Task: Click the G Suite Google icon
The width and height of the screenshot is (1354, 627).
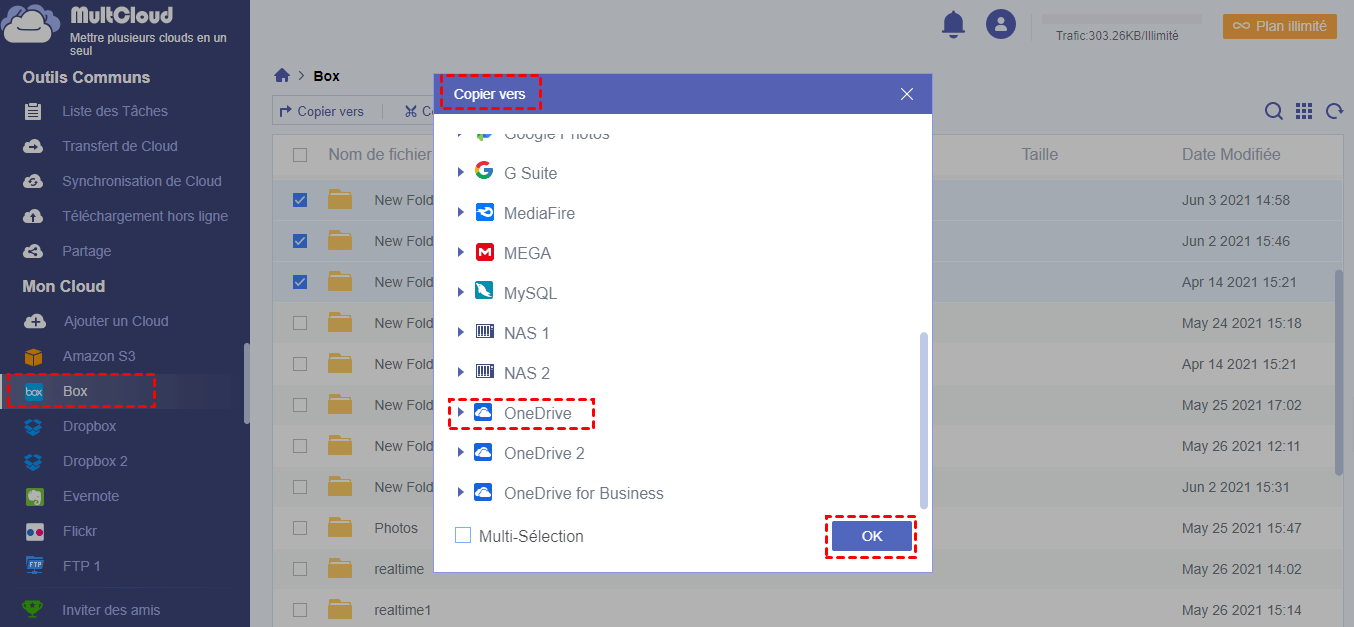Action: [484, 171]
